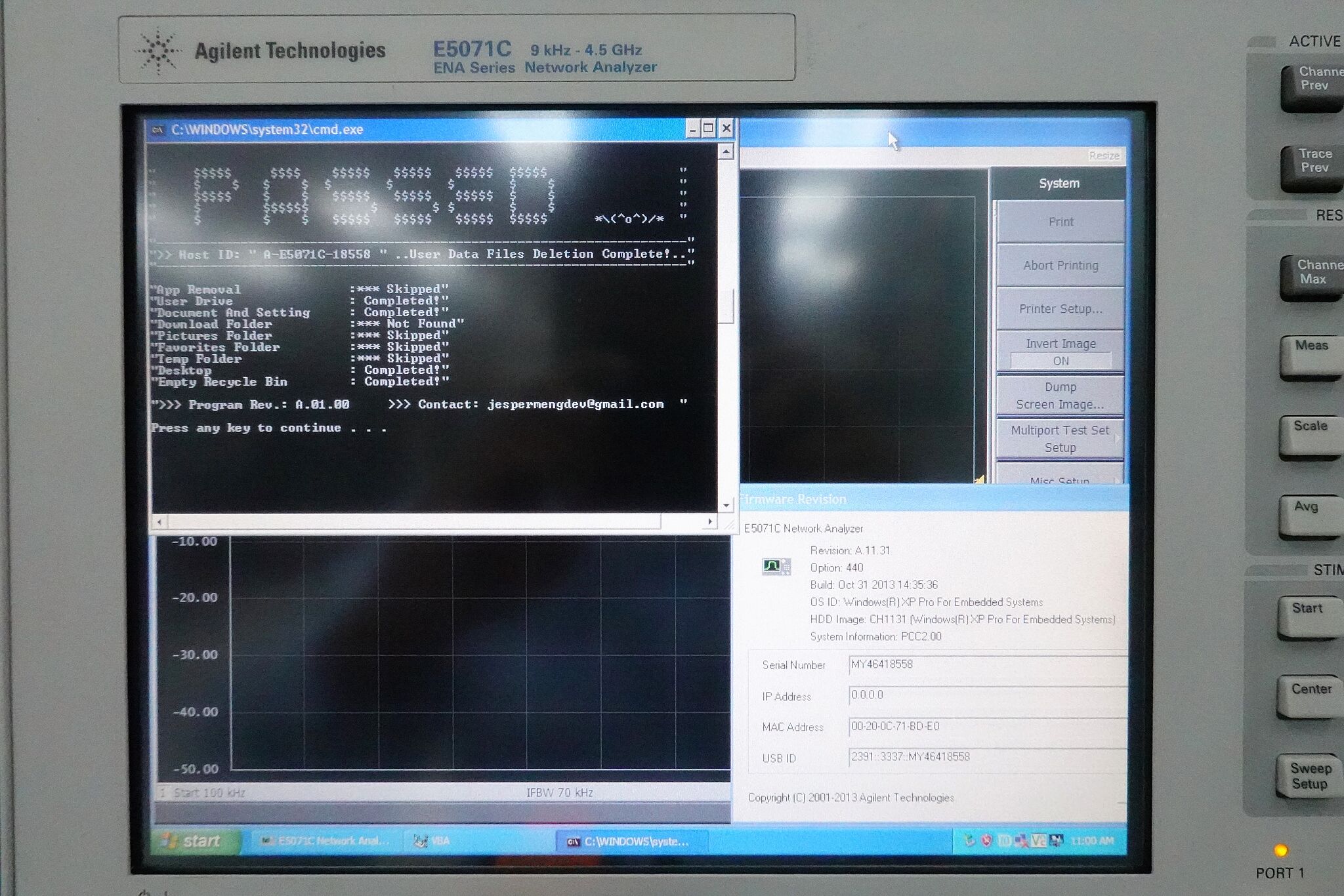Open the Printer Setup... softkey
1344x896 pixels.
(x=1060, y=308)
